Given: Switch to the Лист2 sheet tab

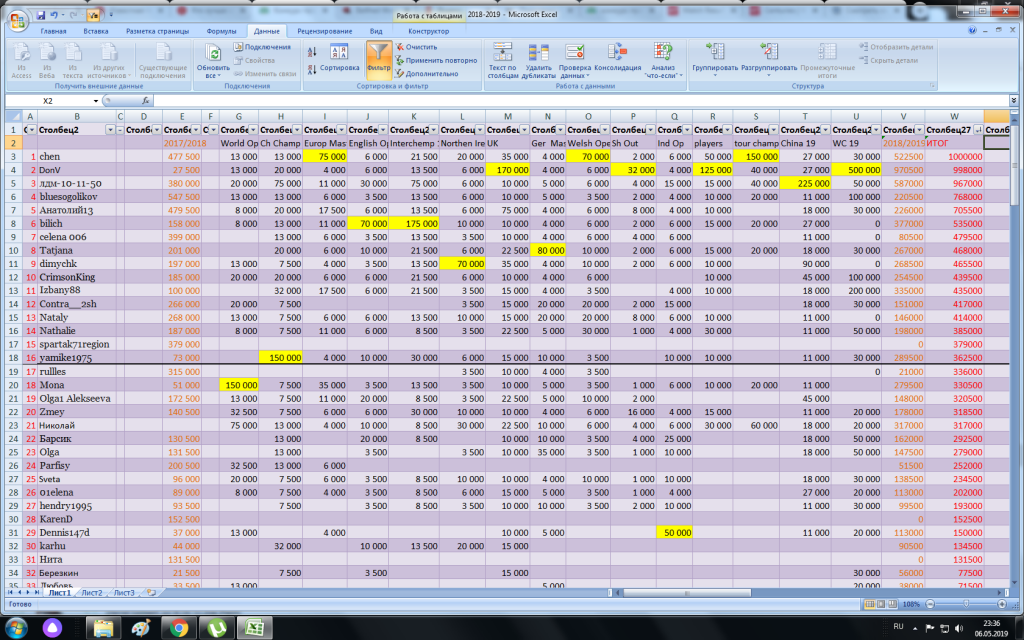Looking at the screenshot, I should point(91,593).
